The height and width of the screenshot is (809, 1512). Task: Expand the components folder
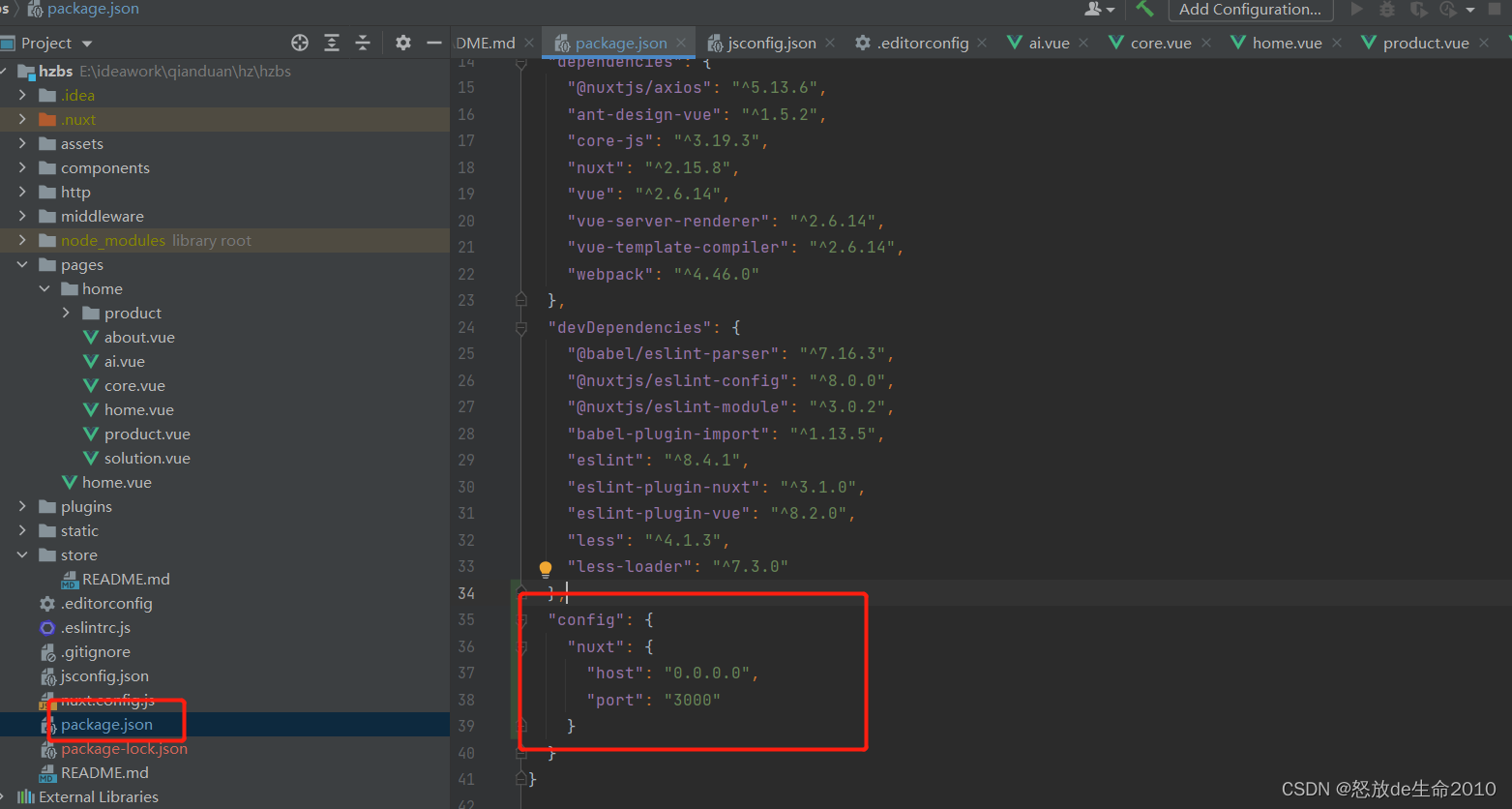click(23, 167)
